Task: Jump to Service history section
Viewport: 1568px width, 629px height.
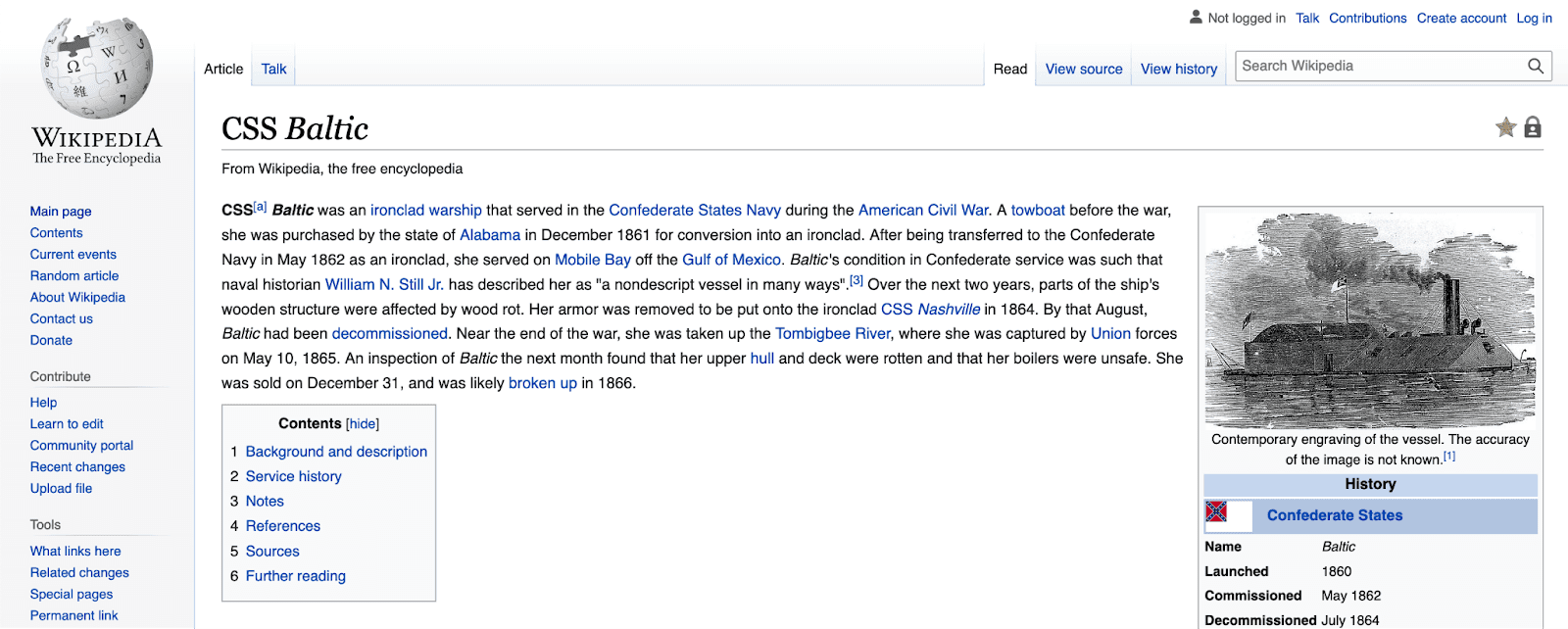Action: pyautogui.click(x=293, y=476)
